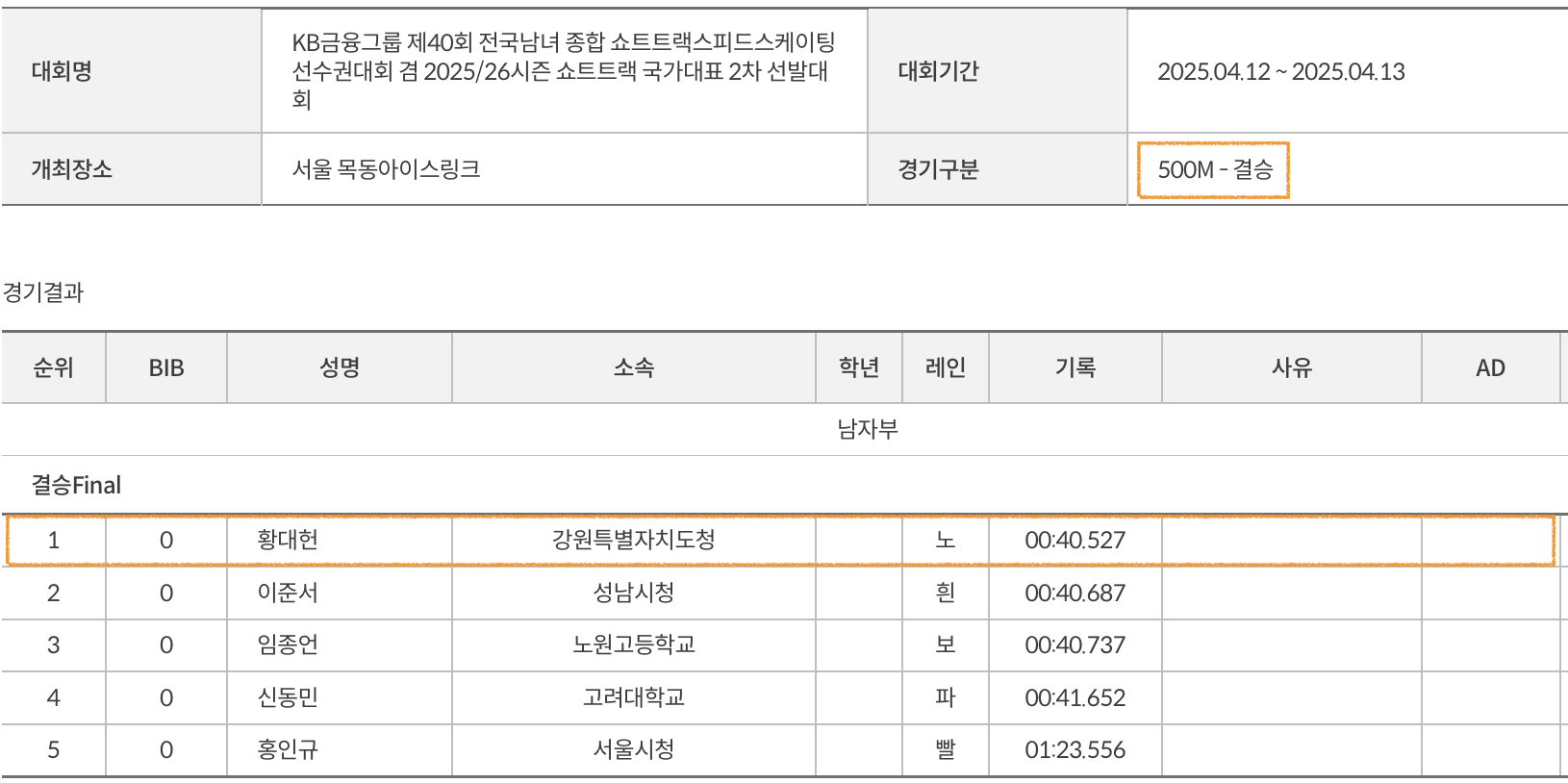The height and width of the screenshot is (783, 1568).
Task: Click athlete name 임종언
Action: click(x=288, y=645)
